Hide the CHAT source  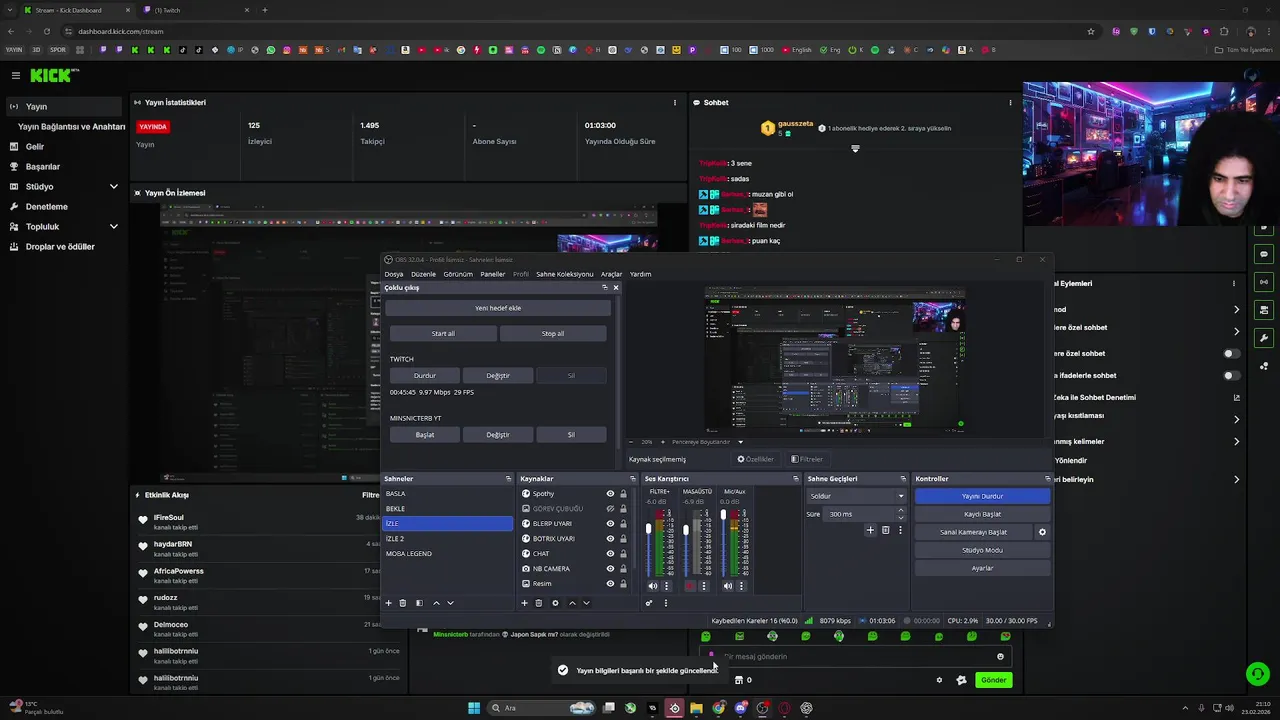tap(610, 554)
